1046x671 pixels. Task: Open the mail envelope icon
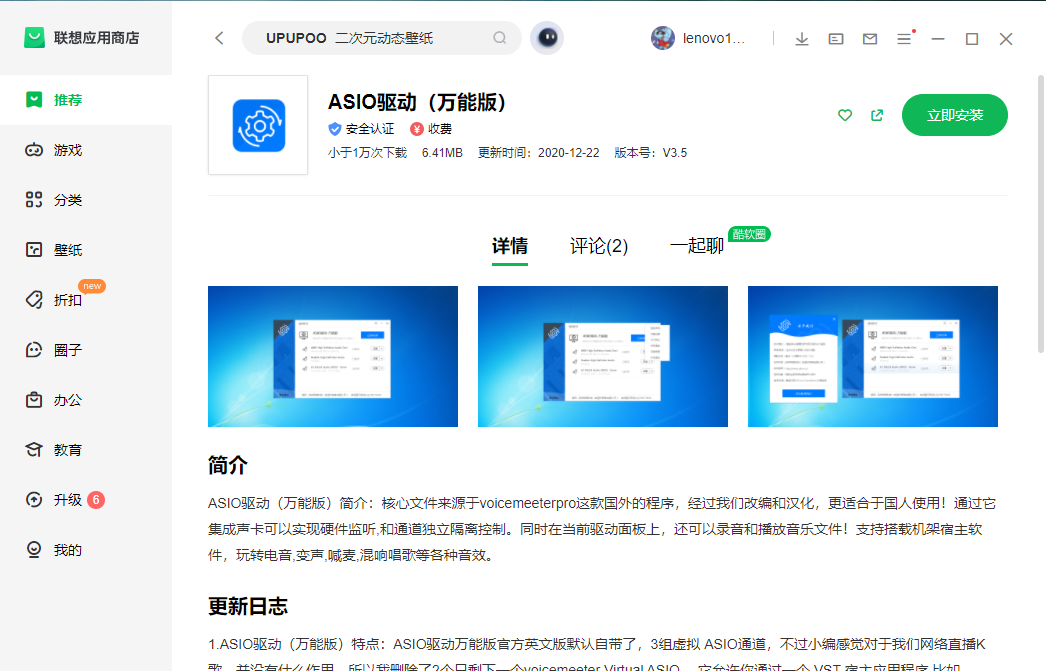point(870,39)
